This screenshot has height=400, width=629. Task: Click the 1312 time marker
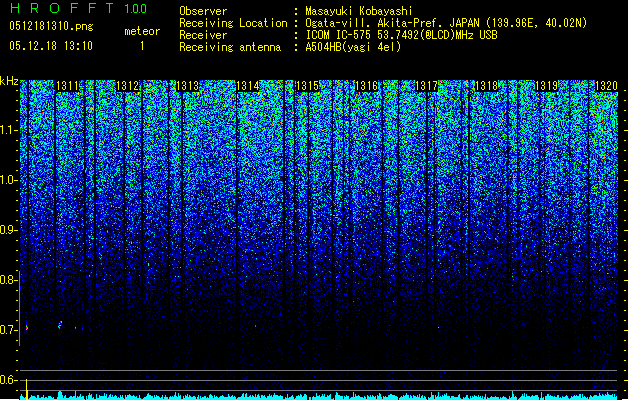pyautogui.click(x=127, y=86)
